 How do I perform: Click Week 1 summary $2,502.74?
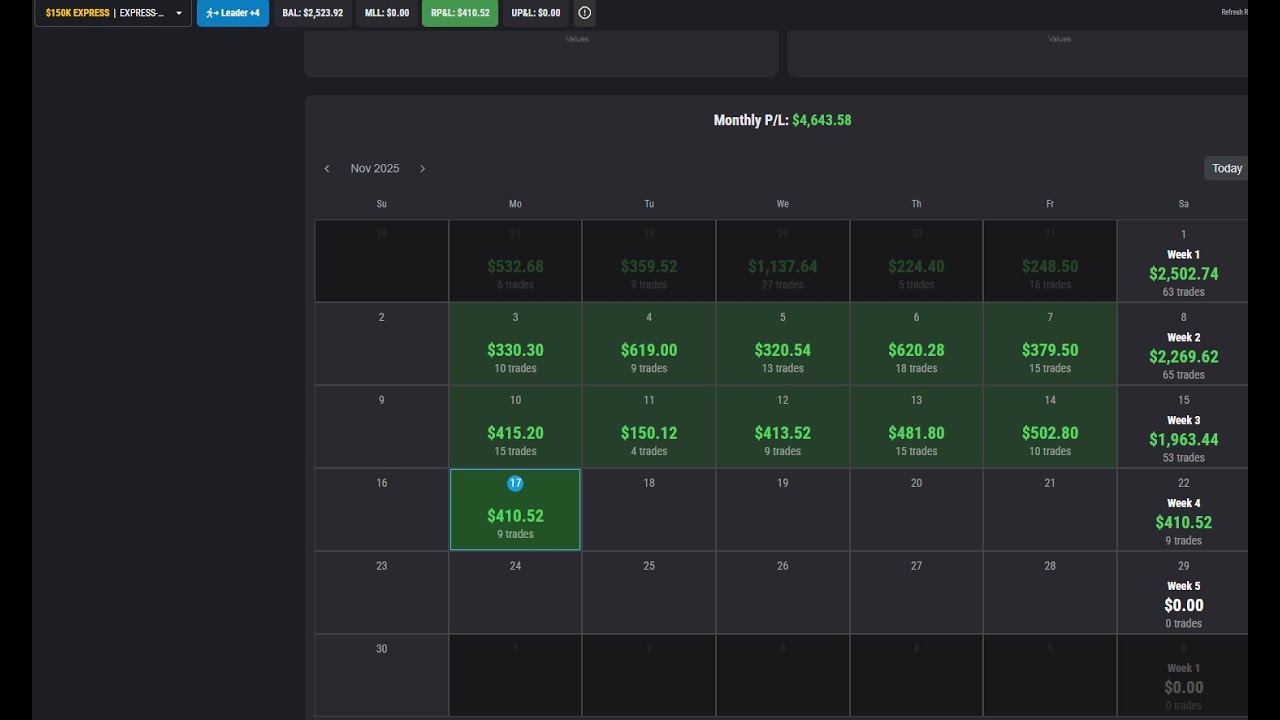pyautogui.click(x=1183, y=262)
